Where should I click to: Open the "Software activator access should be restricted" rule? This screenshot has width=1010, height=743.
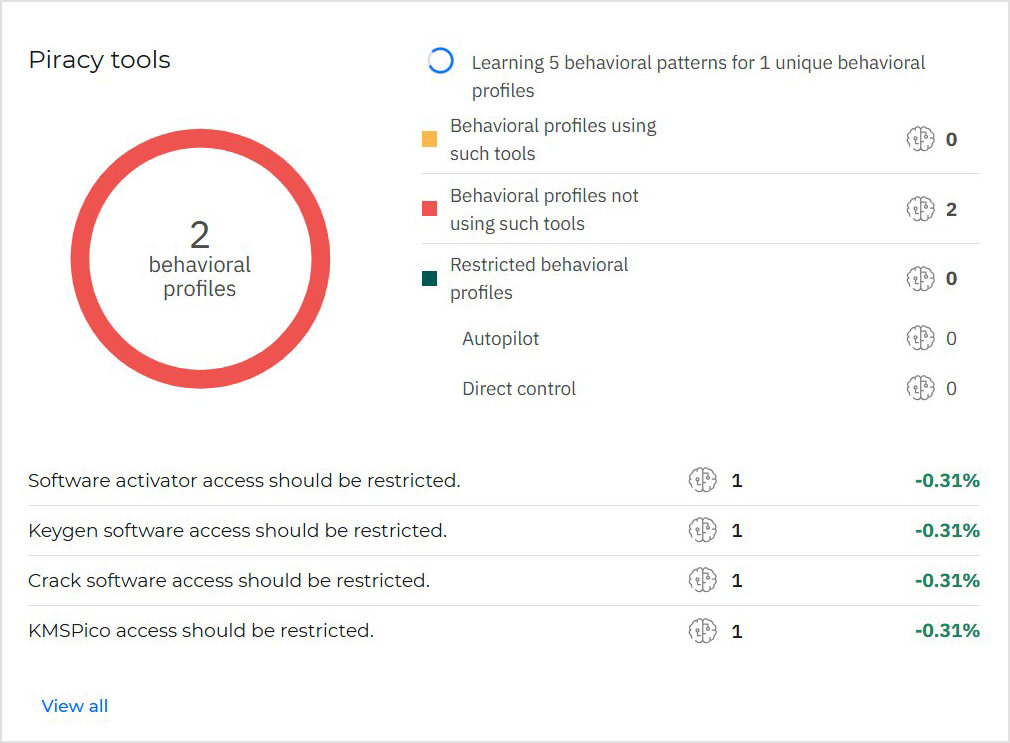pyautogui.click(x=243, y=481)
